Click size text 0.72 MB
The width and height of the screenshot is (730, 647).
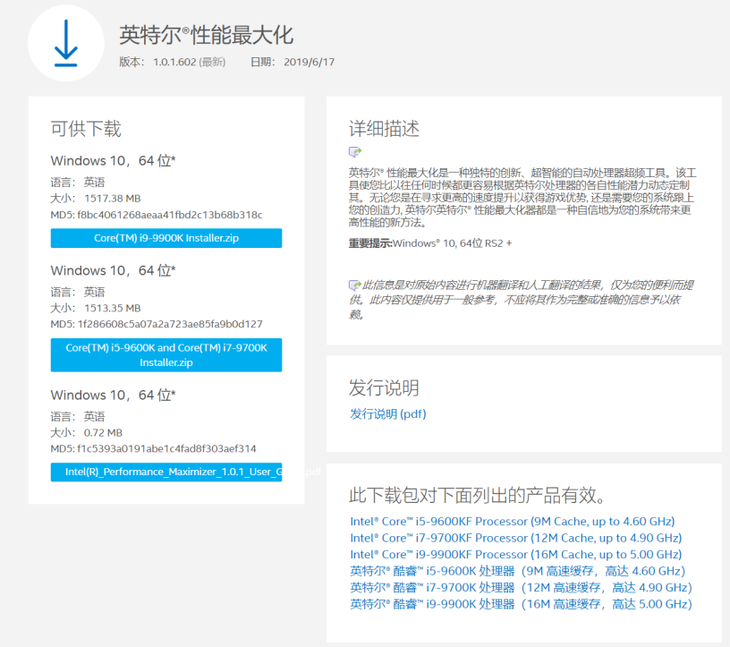pos(103,433)
